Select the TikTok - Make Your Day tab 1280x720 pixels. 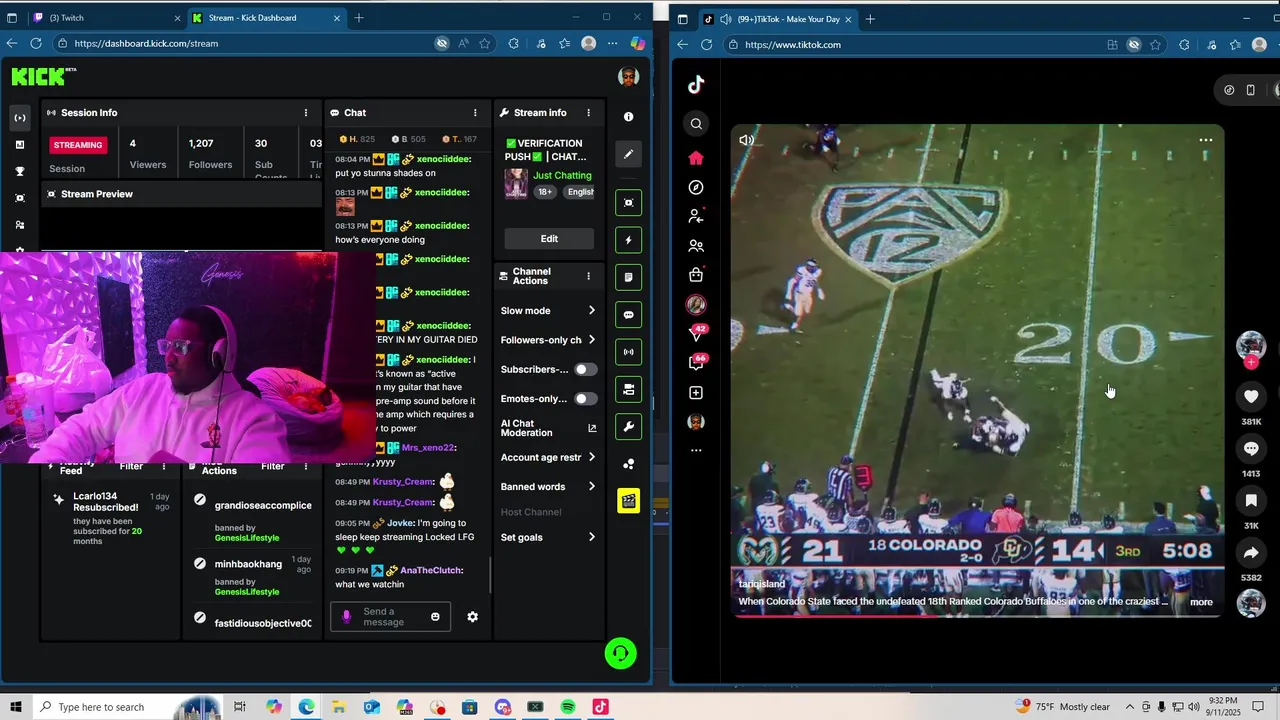coord(780,19)
